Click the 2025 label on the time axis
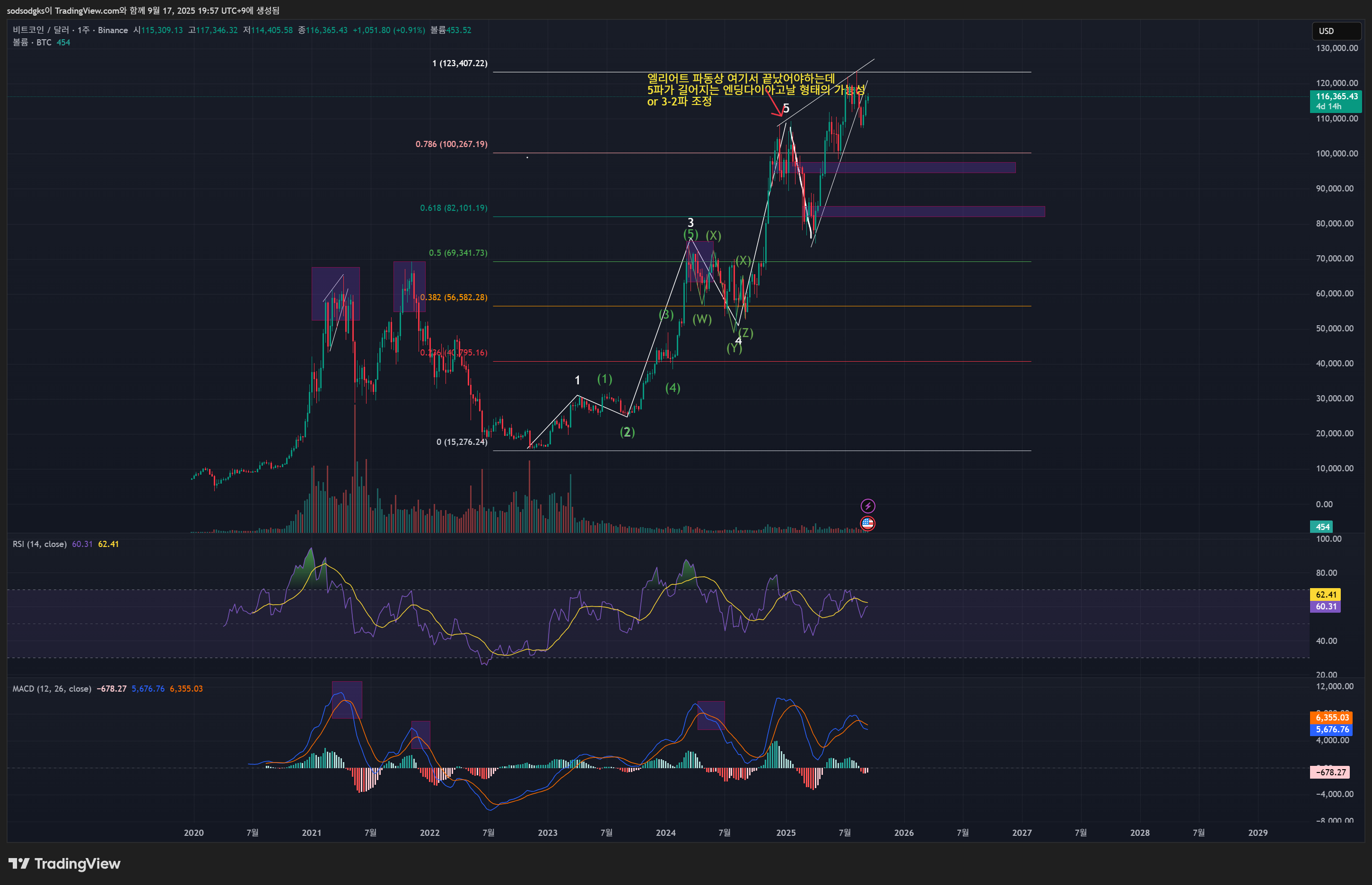Screen dimensions: 1372x885 pos(786,833)
